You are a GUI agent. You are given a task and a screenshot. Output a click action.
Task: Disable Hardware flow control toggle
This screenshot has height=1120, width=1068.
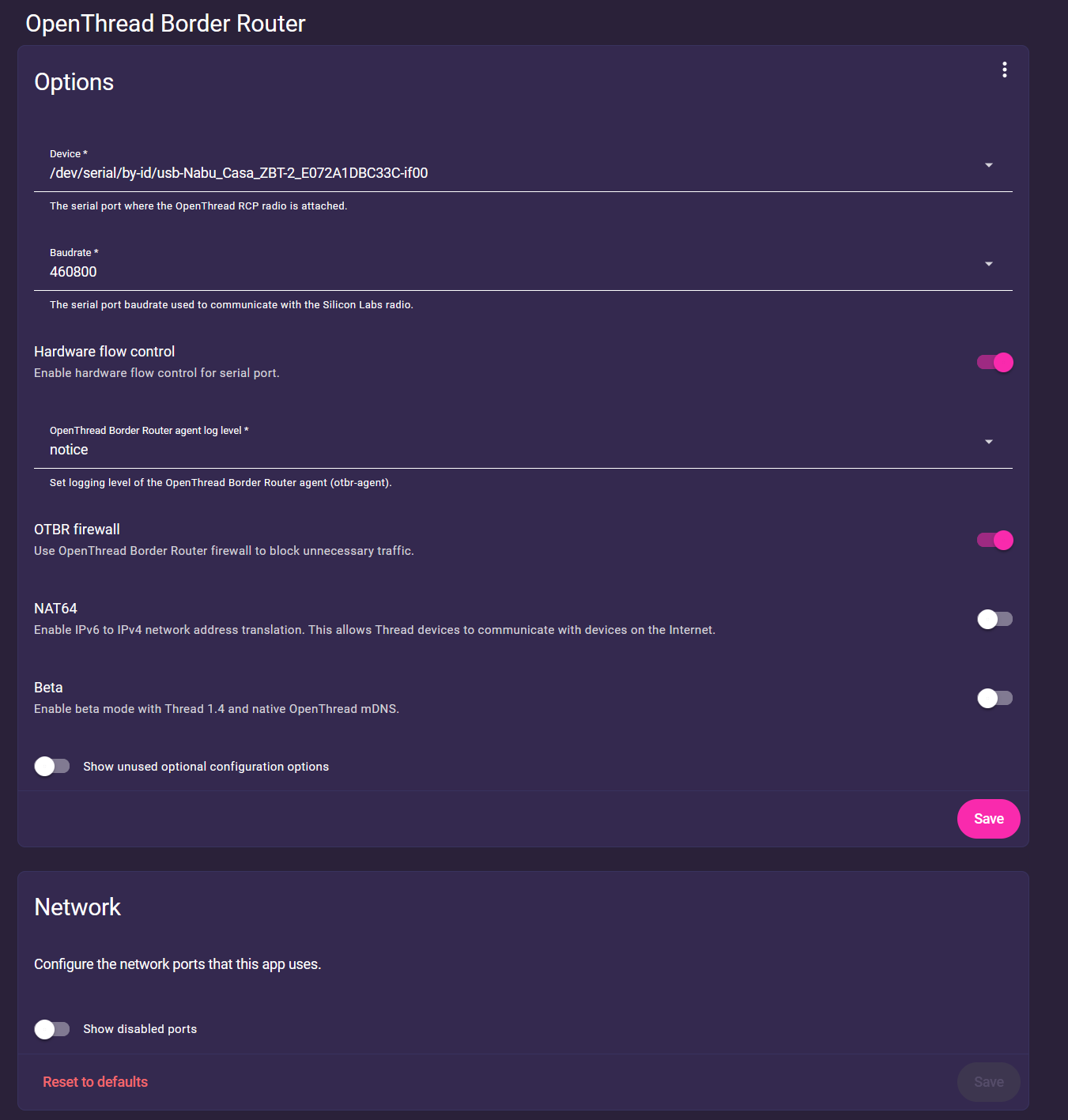[x=994, y=362]
